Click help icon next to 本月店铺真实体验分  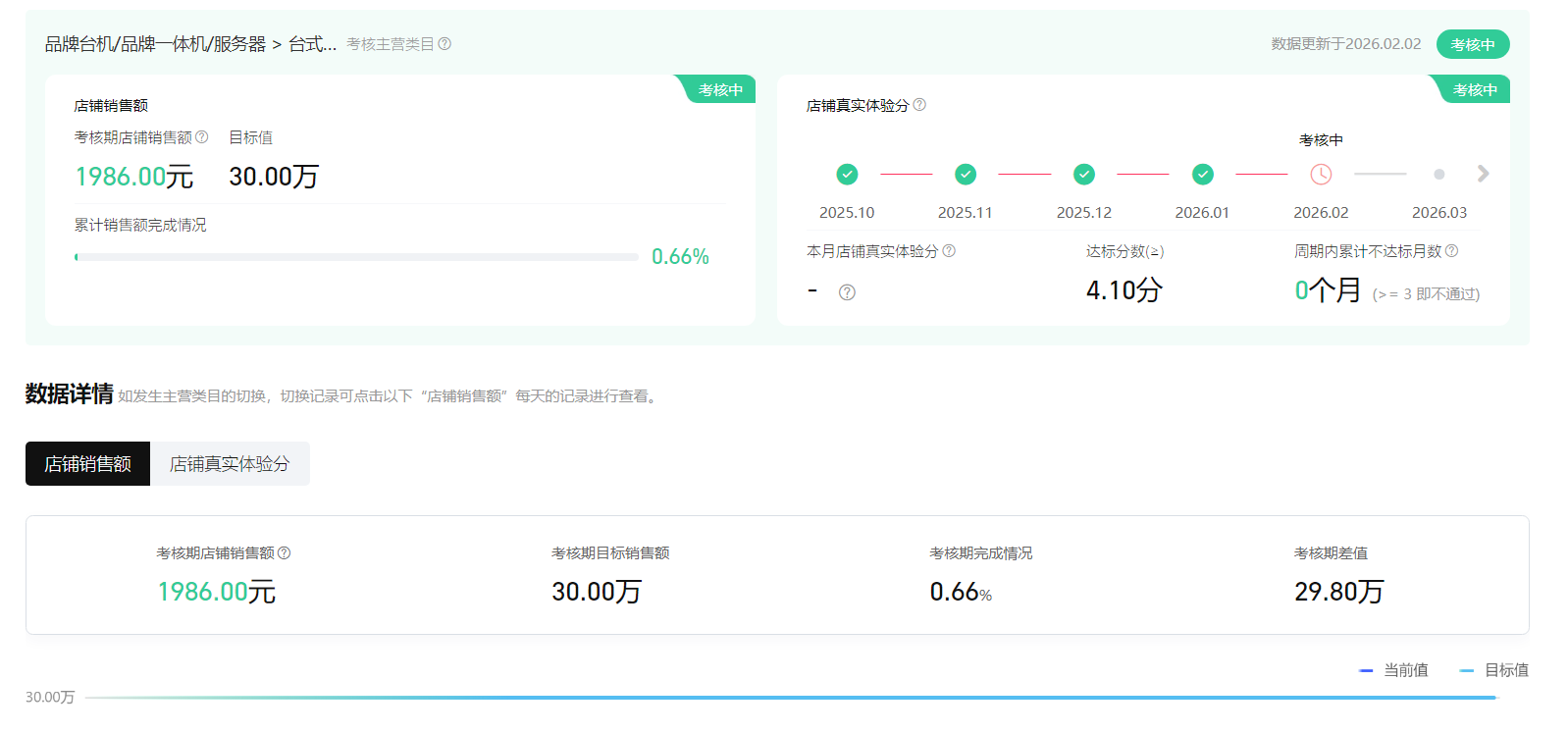pyautogui.click(x=949, y=251)
